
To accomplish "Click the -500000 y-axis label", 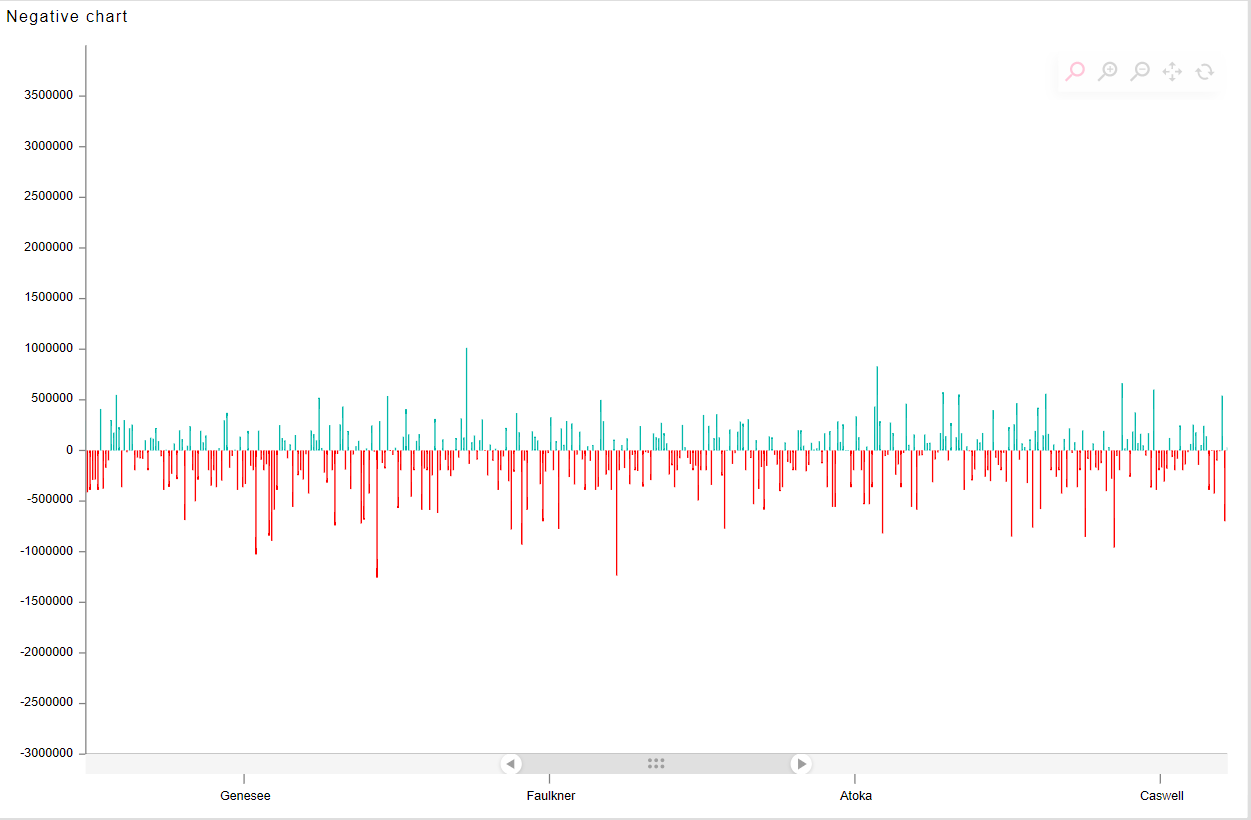I will point(49,500).
